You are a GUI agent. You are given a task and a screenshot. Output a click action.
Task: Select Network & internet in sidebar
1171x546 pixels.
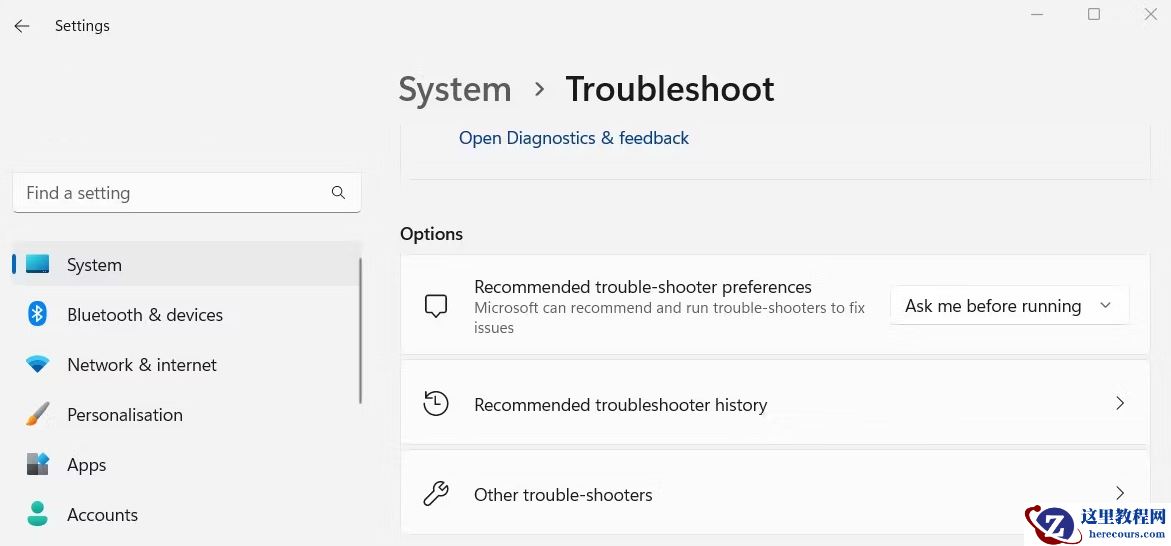pos(142,365)
